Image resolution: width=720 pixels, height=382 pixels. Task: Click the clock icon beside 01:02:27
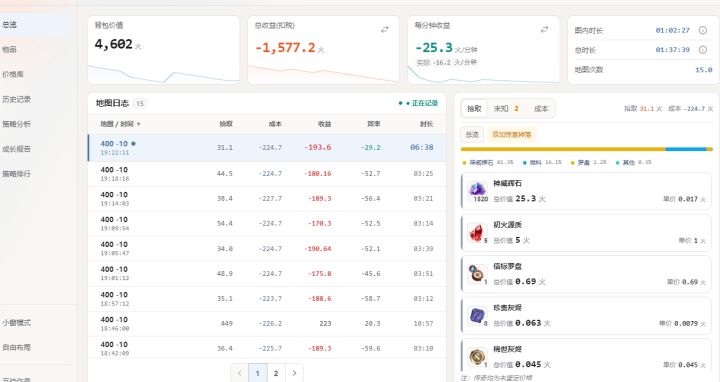703,30
